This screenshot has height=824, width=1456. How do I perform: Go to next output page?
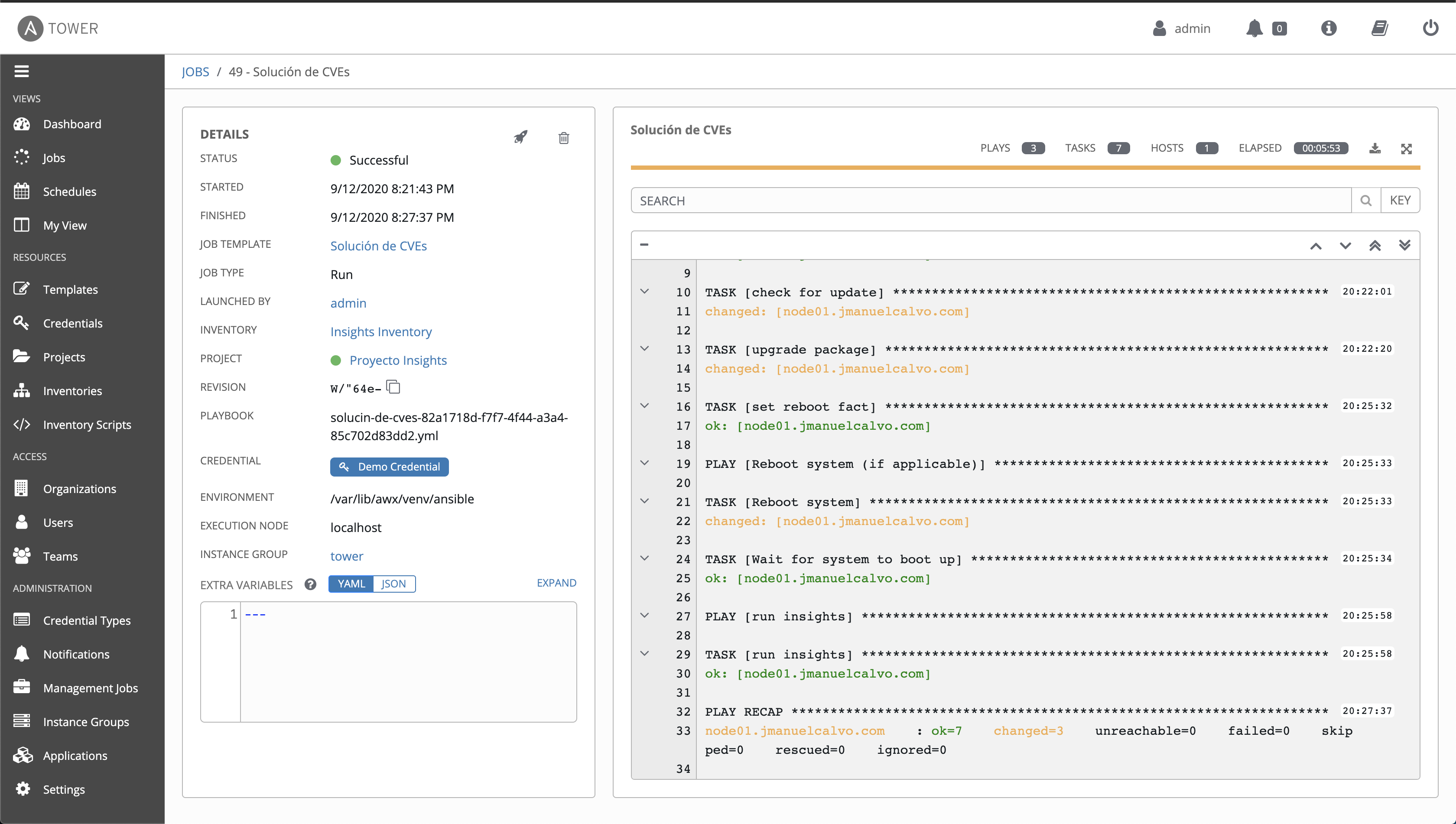1345,246
